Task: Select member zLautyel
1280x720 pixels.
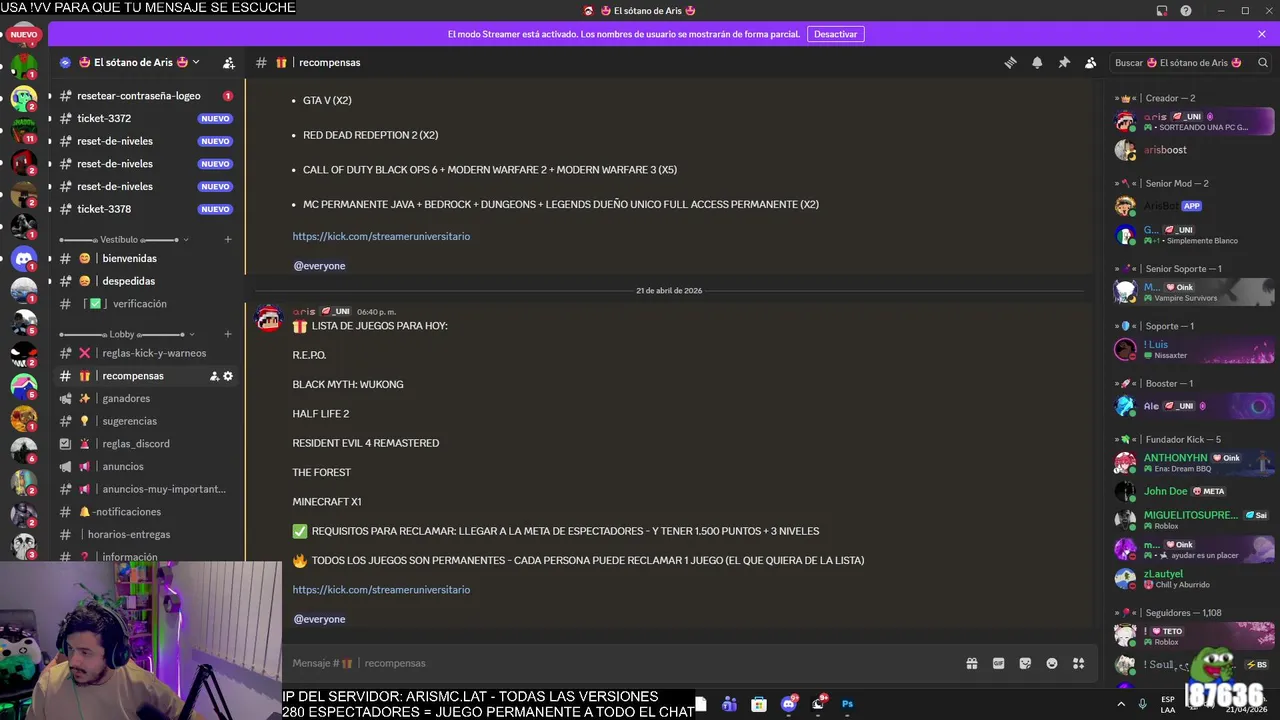Action: [1195, 579]
